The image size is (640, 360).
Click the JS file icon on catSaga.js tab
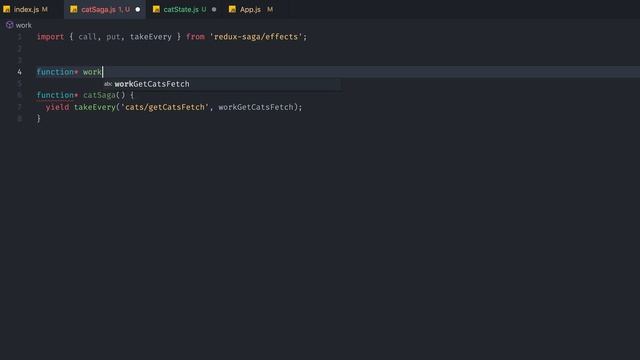click(73, 9)
